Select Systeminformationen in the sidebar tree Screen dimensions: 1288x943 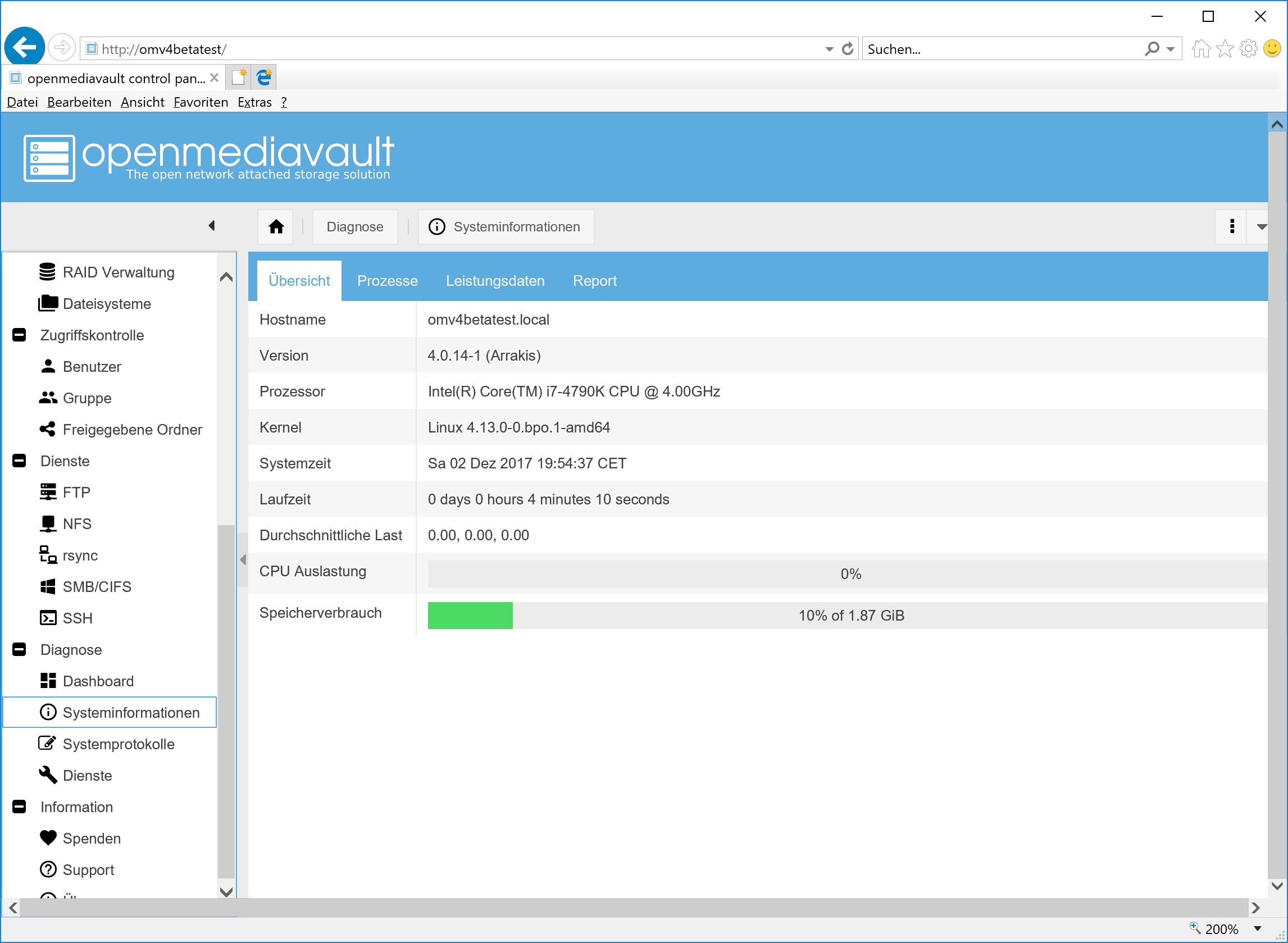(110, 712)
